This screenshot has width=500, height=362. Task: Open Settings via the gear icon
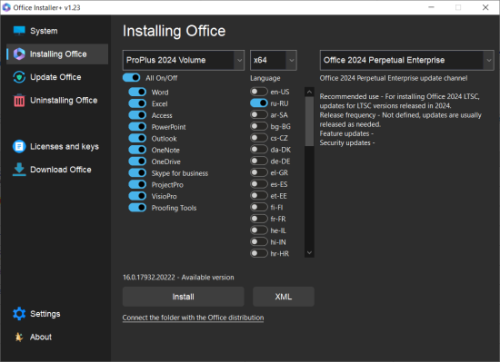[x=19, y=314]
